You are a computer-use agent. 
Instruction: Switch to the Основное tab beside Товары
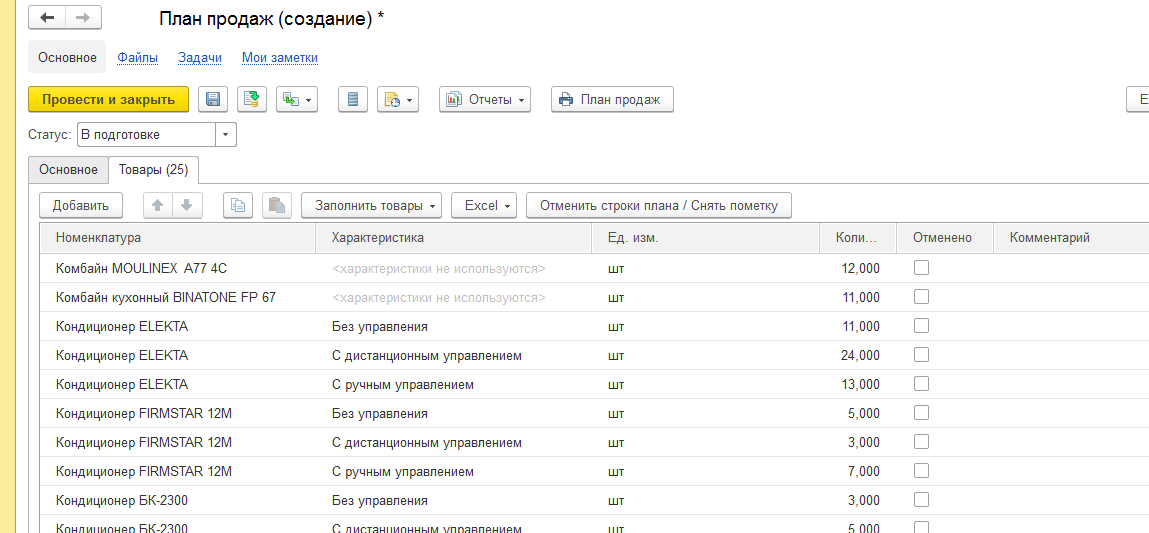pos(68,170)
